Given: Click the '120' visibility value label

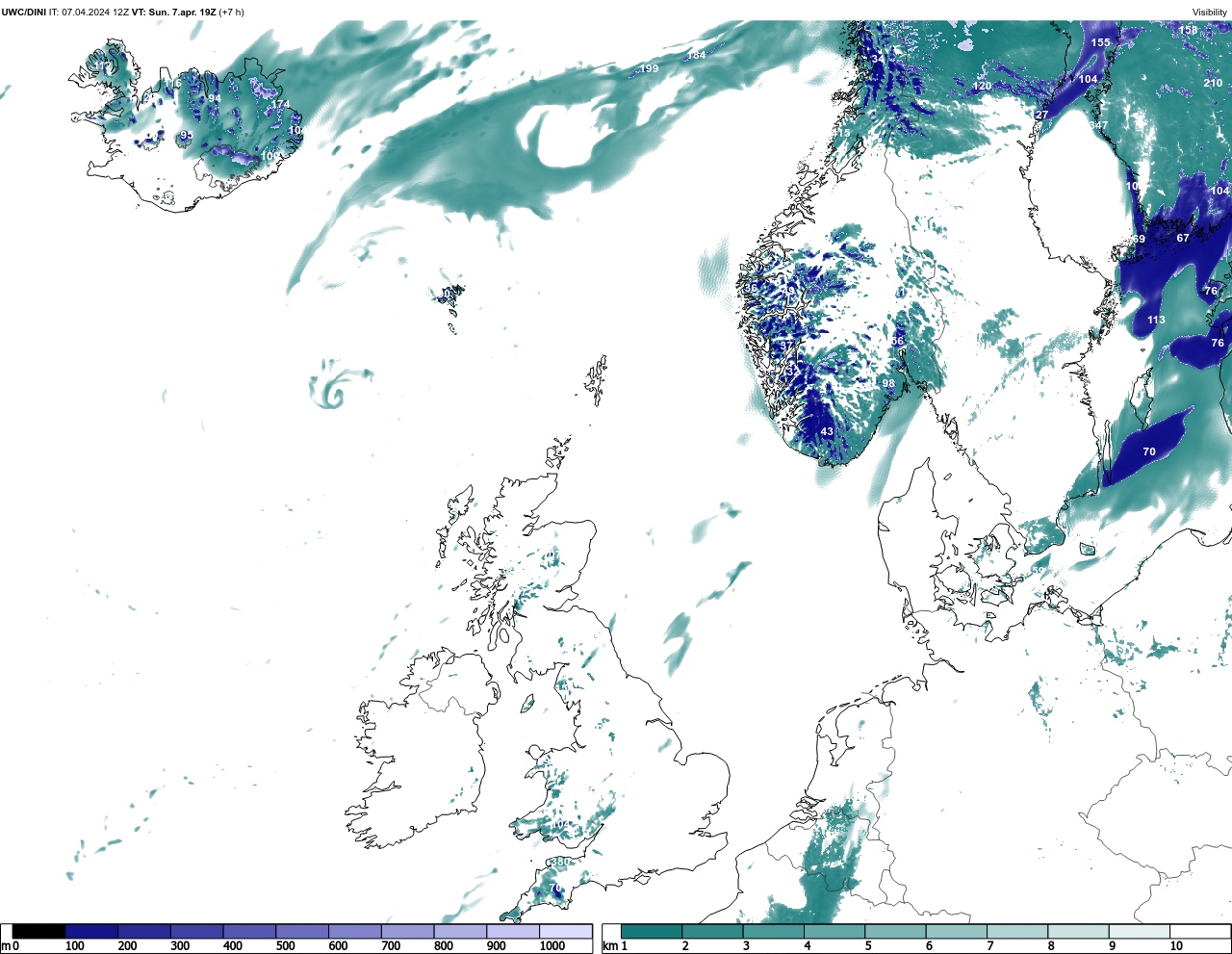Looking at the screenshot, I should (x=982, y=86).
